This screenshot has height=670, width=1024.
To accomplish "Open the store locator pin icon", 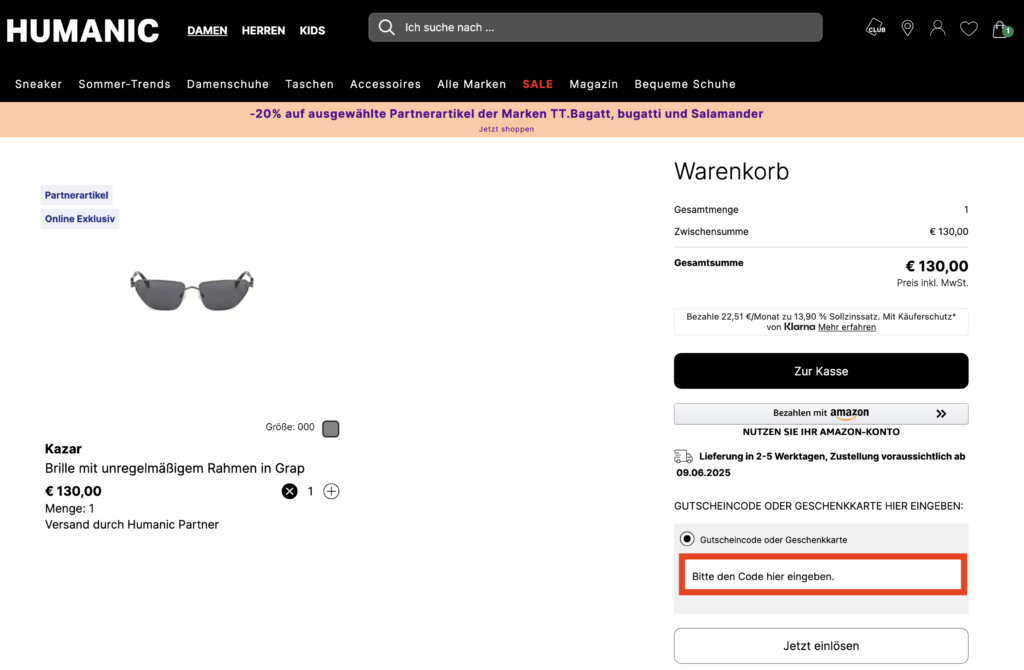I will coord(907,28).
